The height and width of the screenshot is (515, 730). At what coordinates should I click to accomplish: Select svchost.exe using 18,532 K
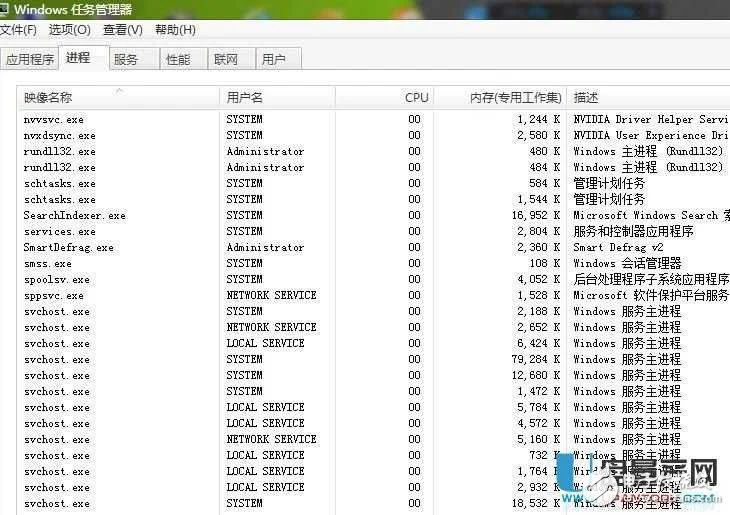(x=374, y=504)
